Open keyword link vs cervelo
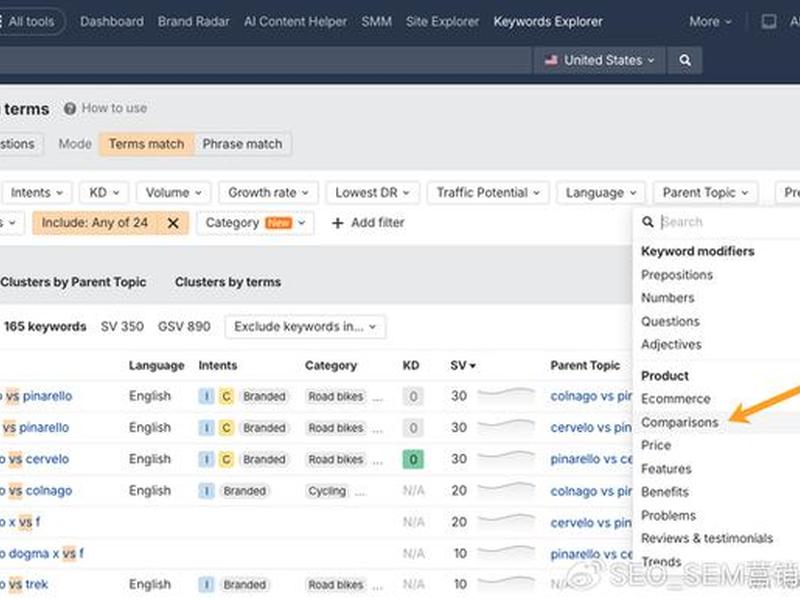The height and width of the screenshot is (600, 800). point(34,459)
